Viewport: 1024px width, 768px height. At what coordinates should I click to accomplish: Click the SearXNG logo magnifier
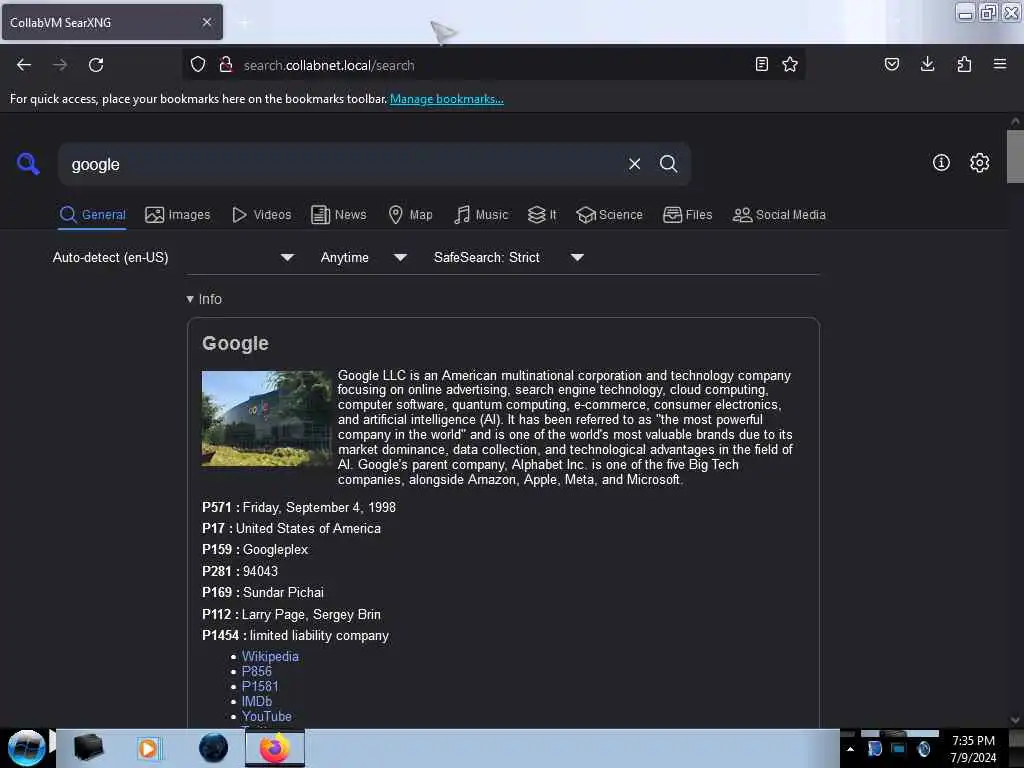[x=28, y=164]
